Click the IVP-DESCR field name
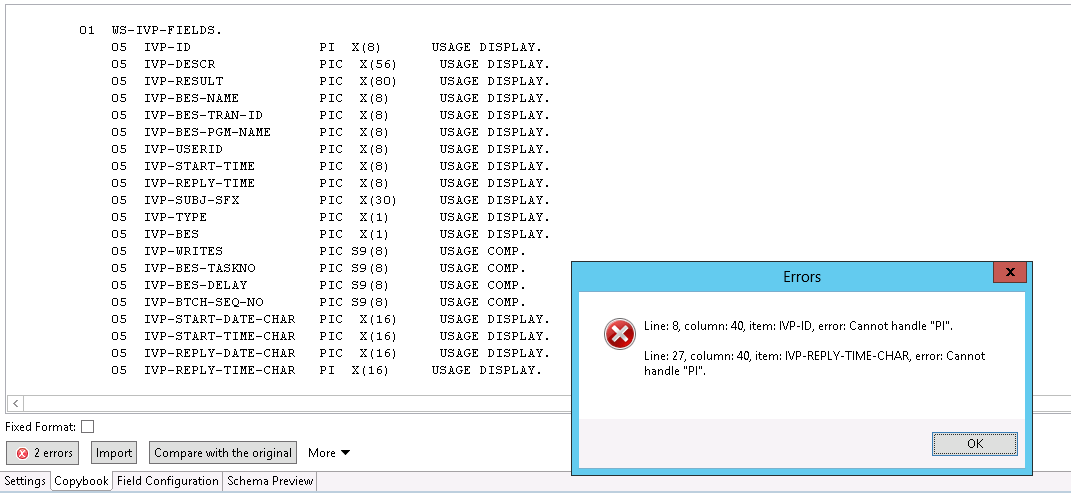 point(180,64)
